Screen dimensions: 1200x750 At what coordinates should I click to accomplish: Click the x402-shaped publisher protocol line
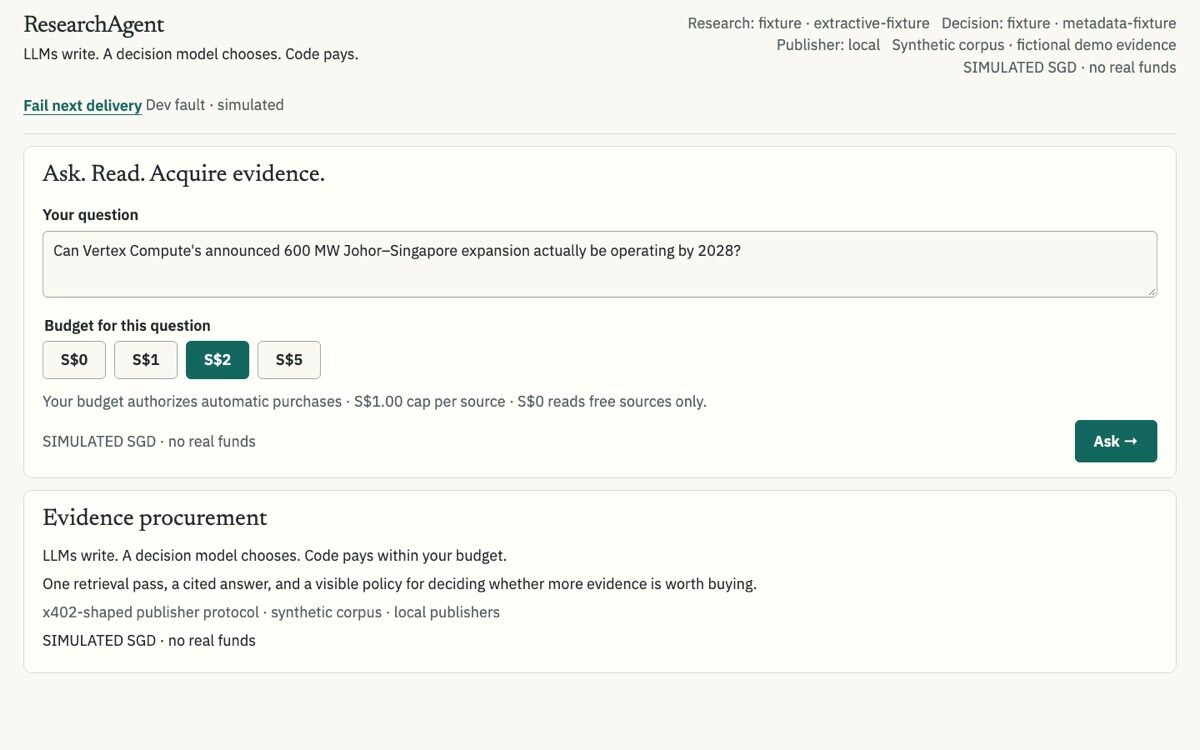pyautogui.click(x=271, y=612)
